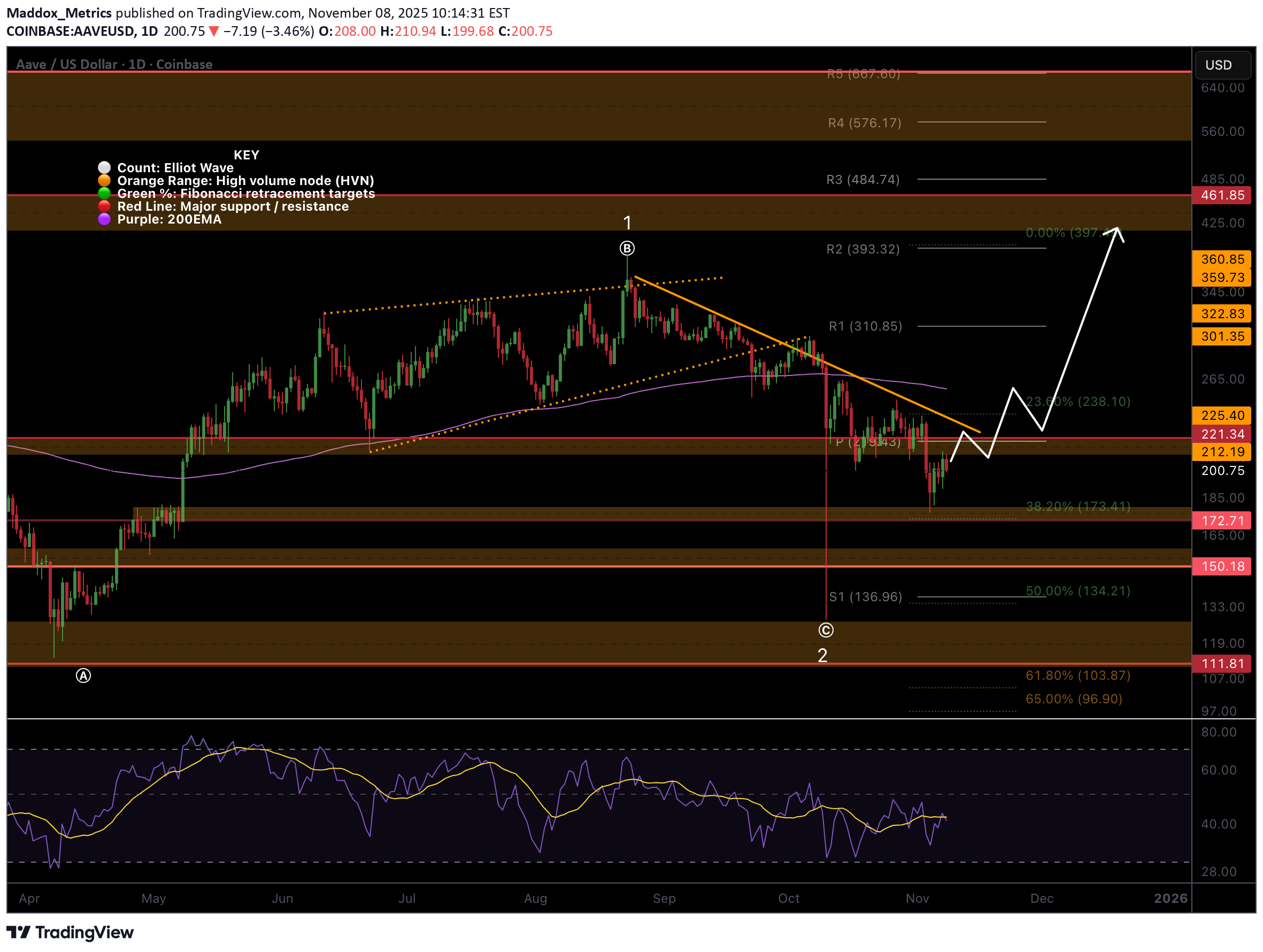Click the 38.20% (173.41) Fibonacci label

(x=1077, y=506)
